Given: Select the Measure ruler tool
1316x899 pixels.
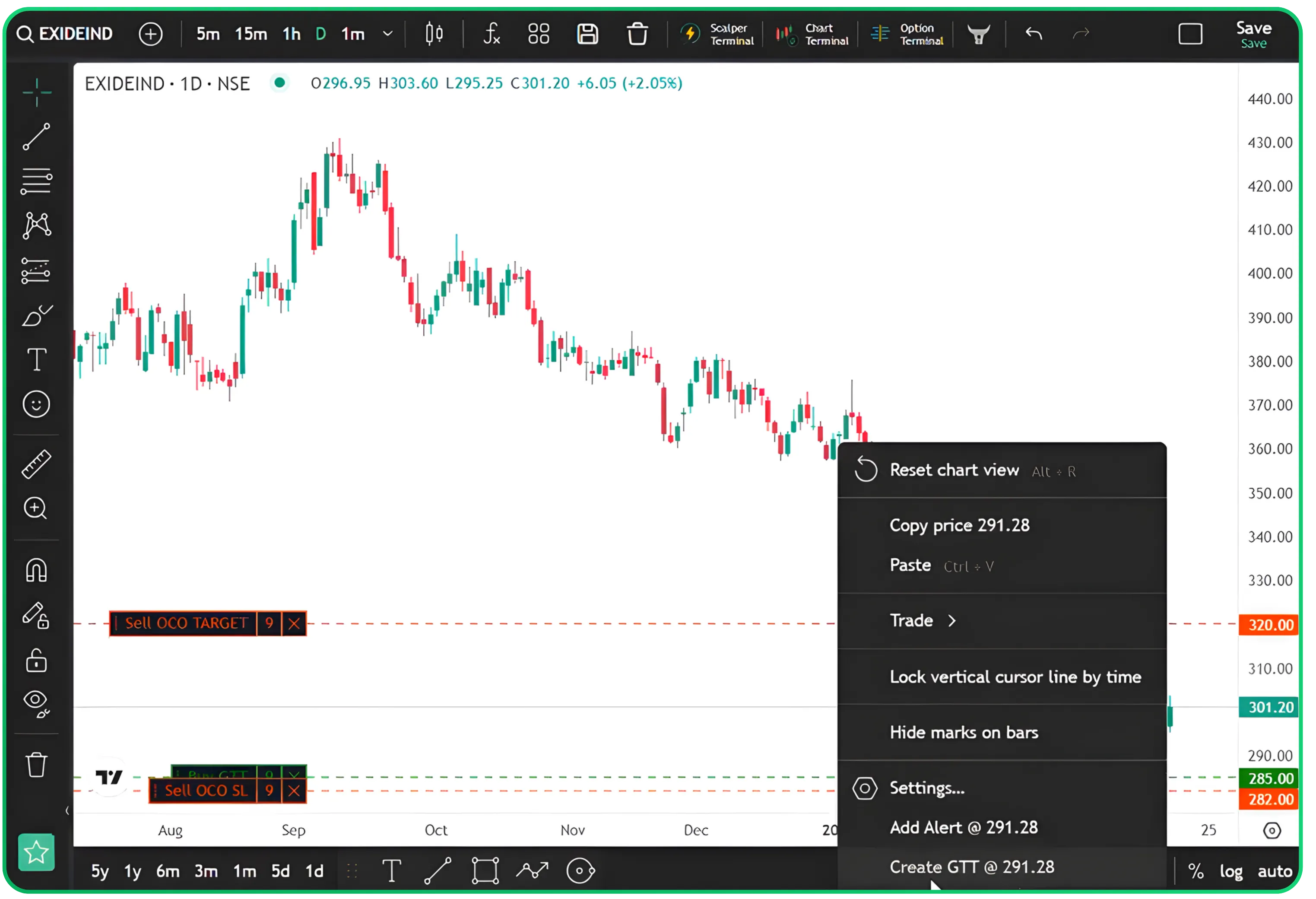Looking at the screenshot, I should (36, 463).
